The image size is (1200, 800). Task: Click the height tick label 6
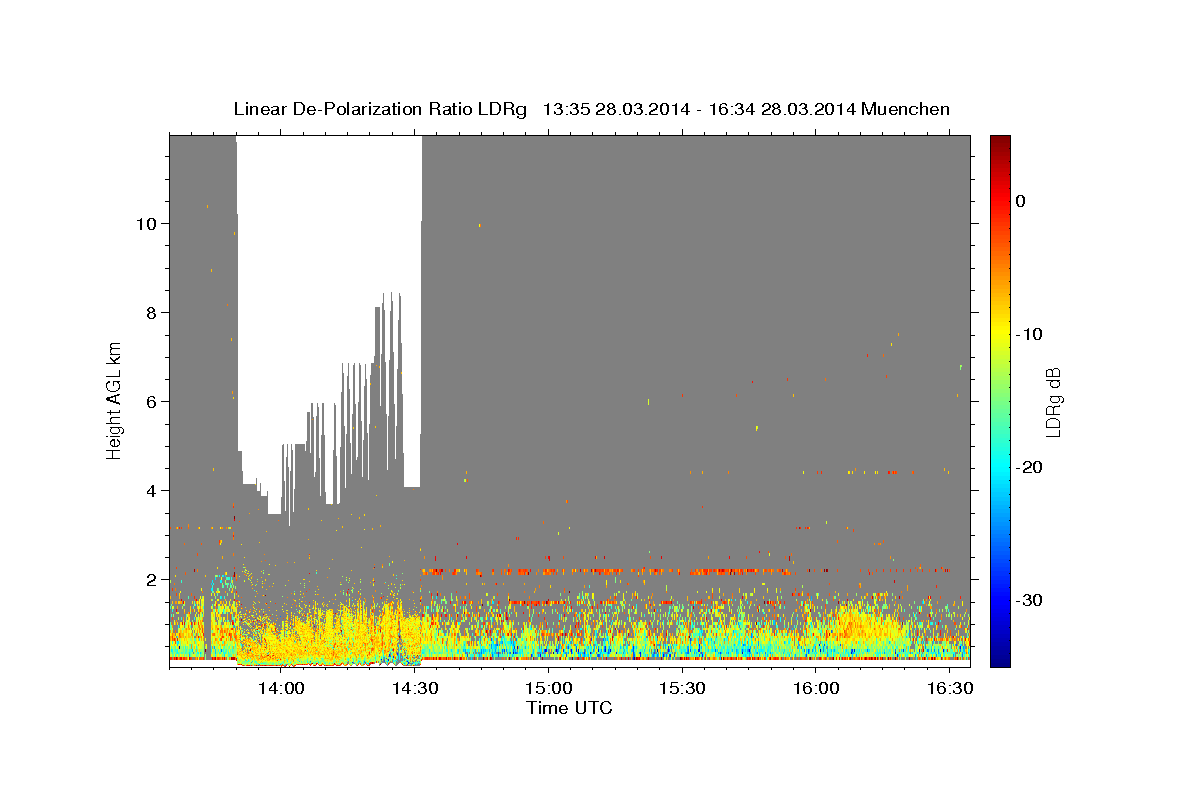point(152,401)
